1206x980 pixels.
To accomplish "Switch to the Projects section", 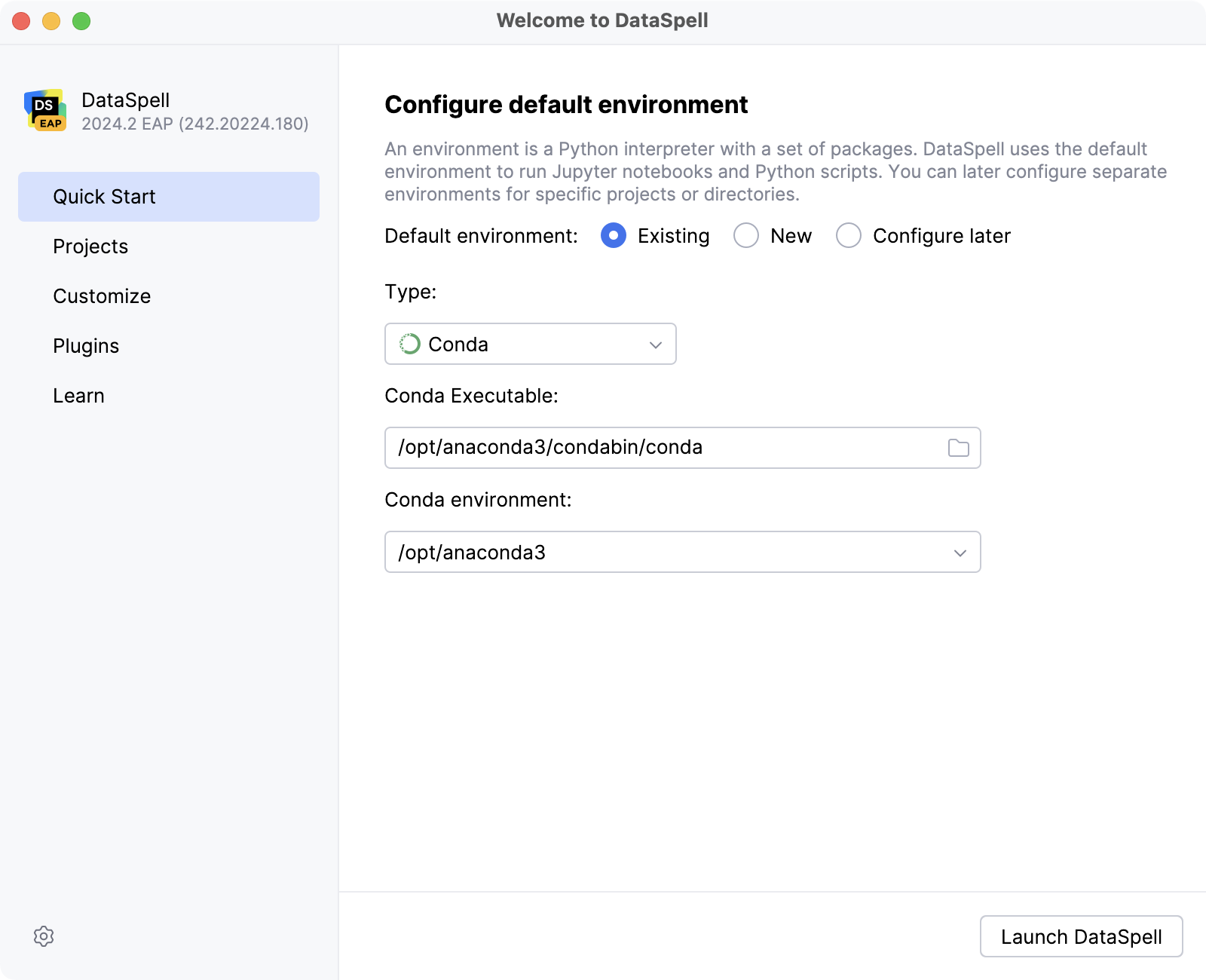I will (x=90, y=247).
